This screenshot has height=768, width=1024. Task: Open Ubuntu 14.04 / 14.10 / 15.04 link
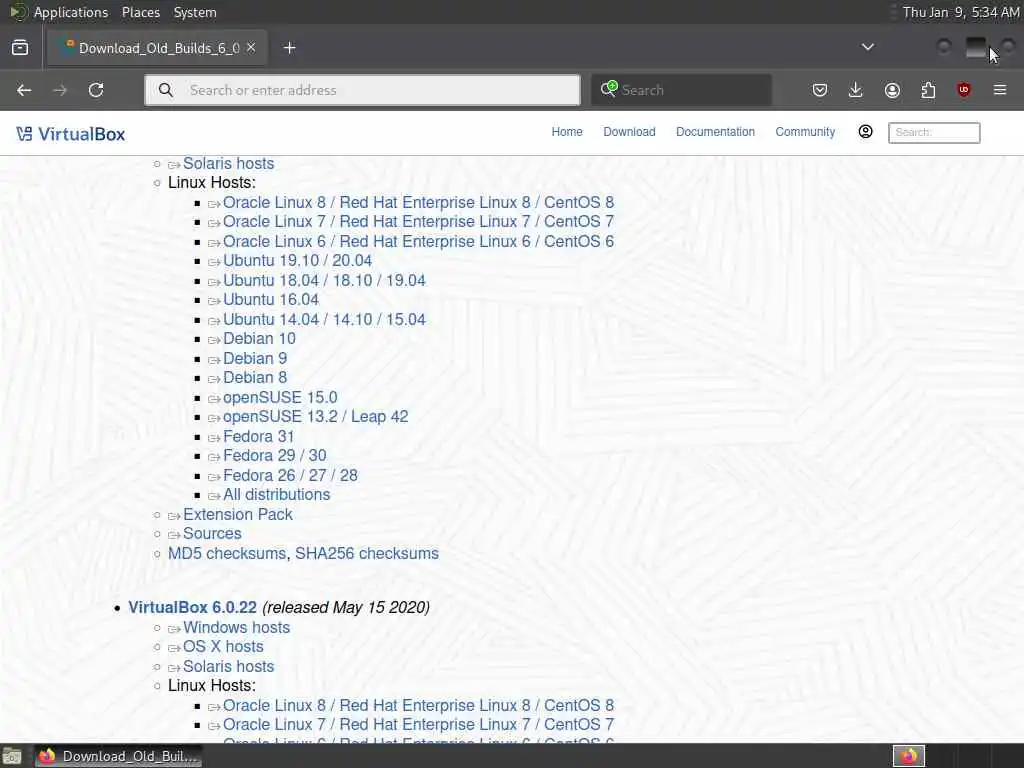tap(324, 319)
